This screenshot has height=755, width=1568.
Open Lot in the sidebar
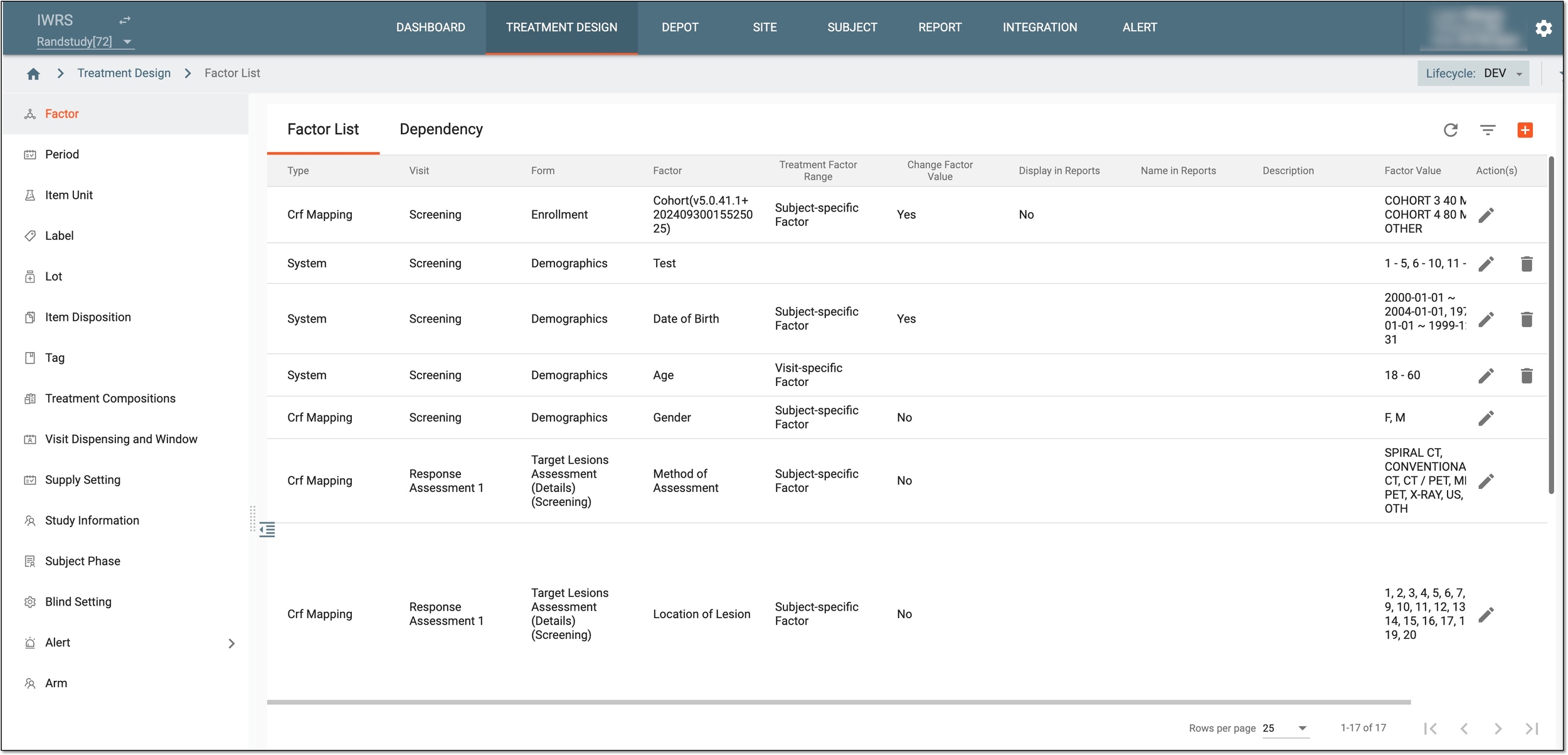[125, 277]
